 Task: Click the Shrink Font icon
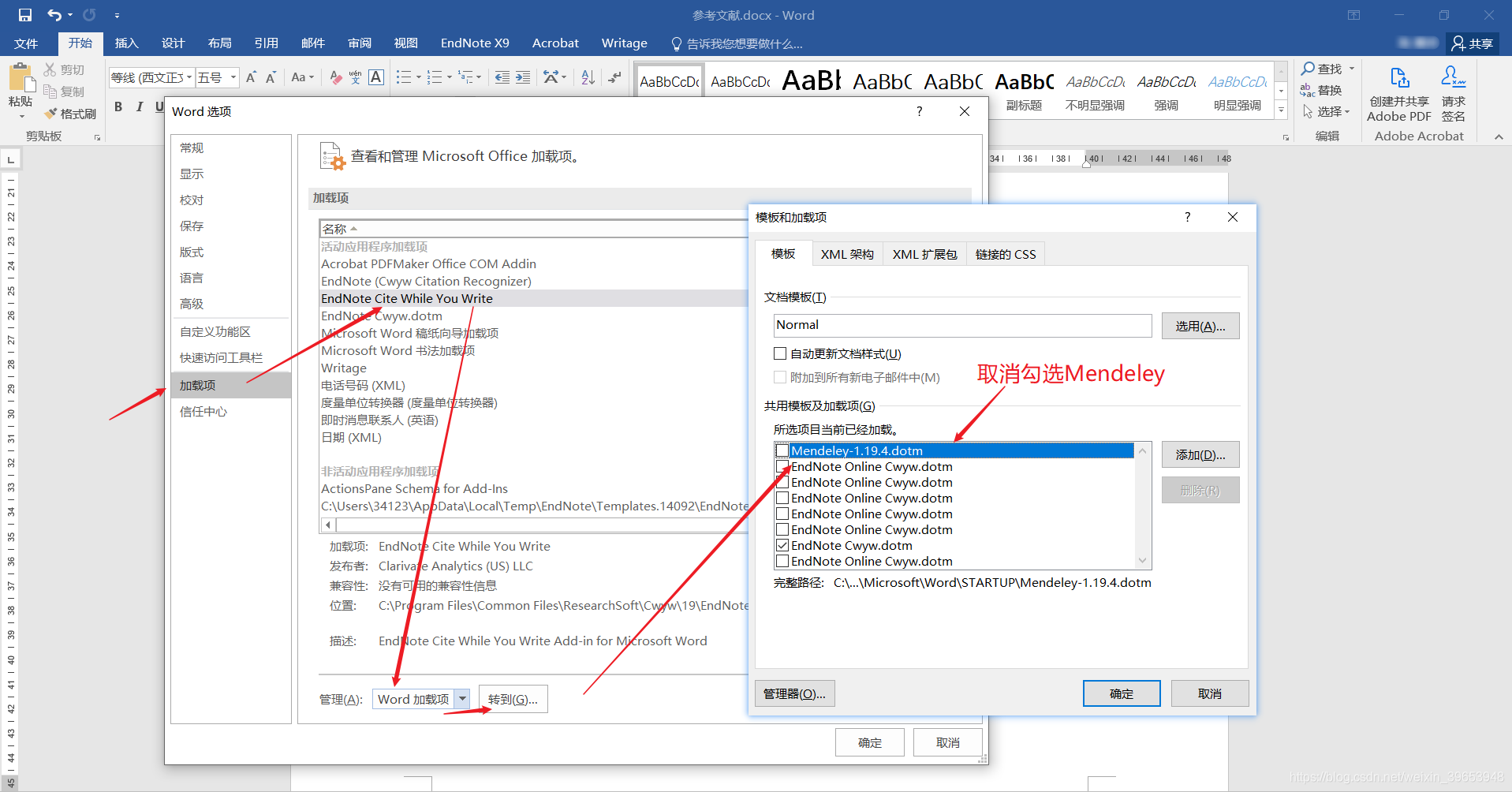tap(271, 77)
